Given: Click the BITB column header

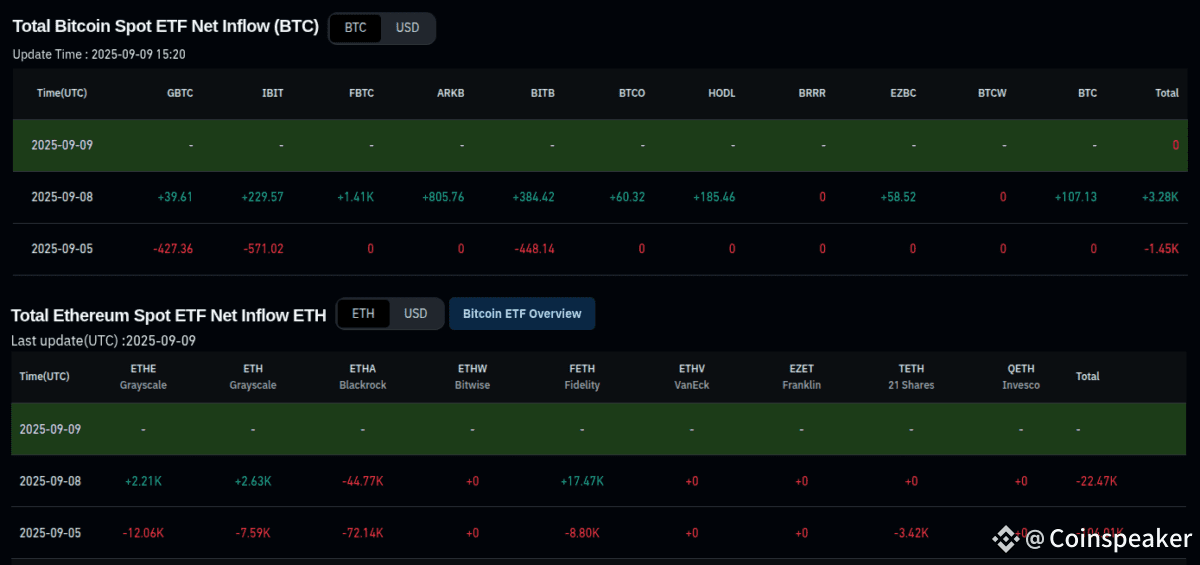Looking at the screenshot, I should click(x=543, y=93).
